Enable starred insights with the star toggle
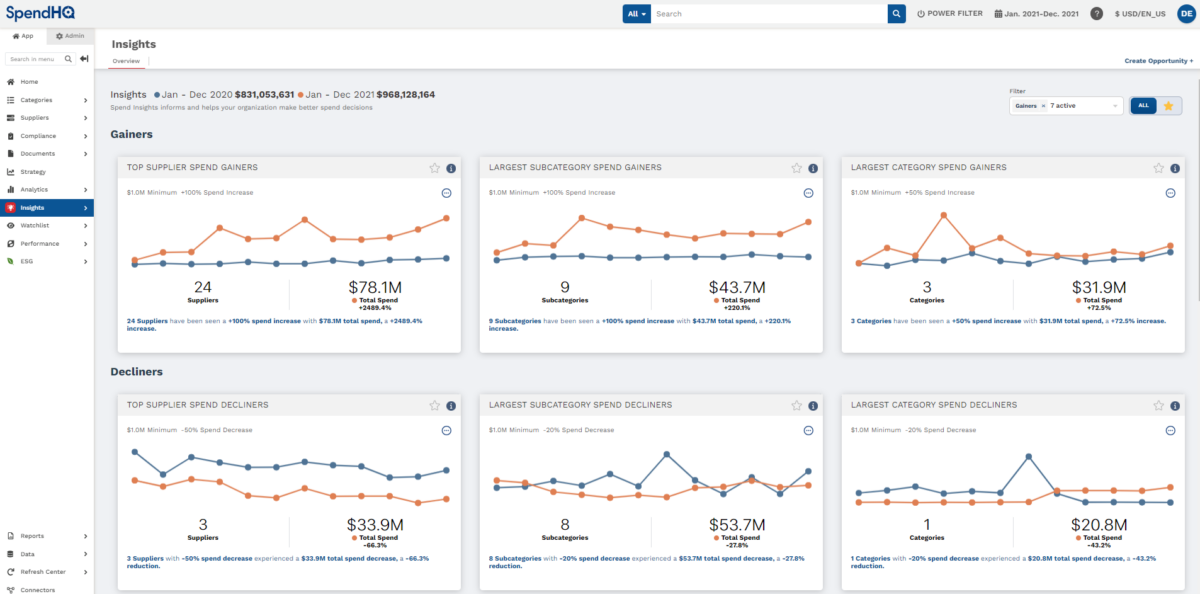The image size is (1200, 594). coord(1169,105)
